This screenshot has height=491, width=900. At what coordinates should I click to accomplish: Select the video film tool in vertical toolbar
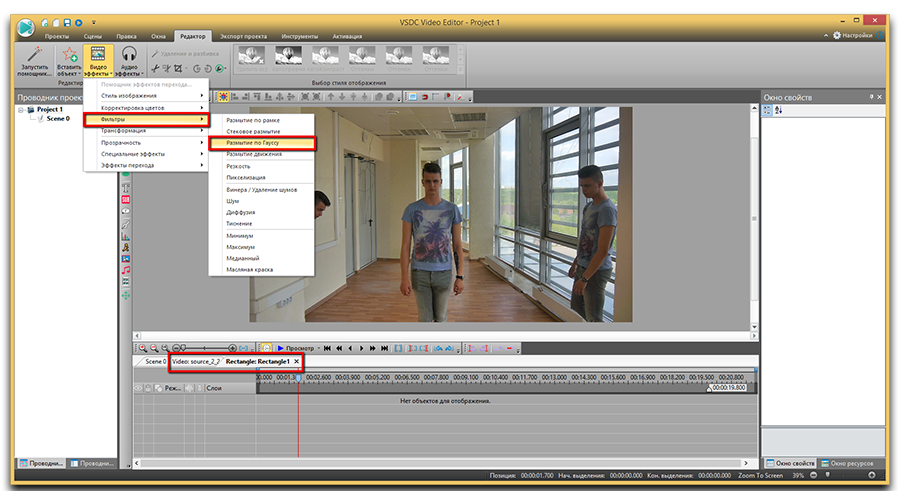pyautogui.click(x=126, y=282)
